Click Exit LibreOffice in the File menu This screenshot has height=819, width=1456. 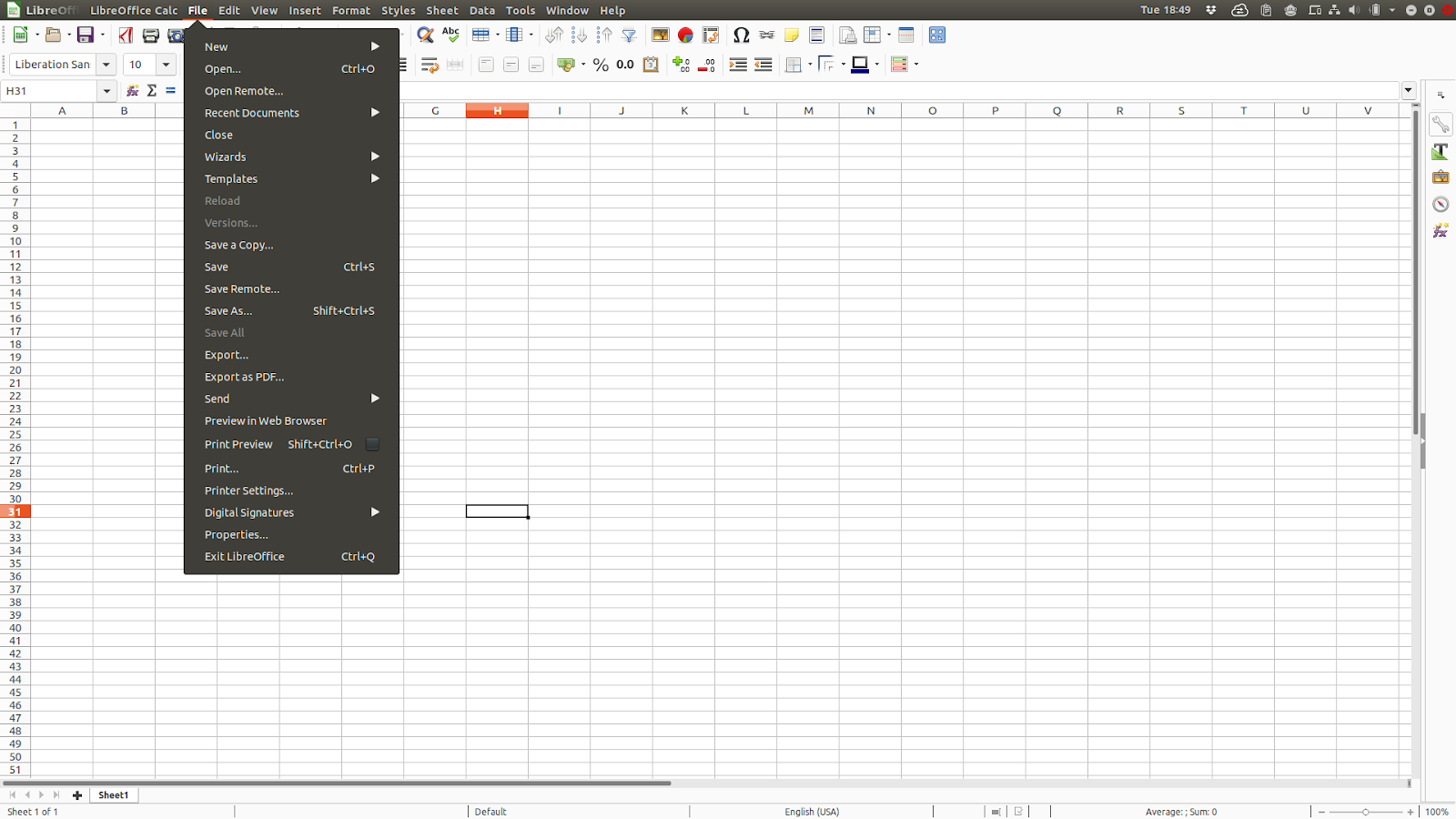[x=291, y=557]
